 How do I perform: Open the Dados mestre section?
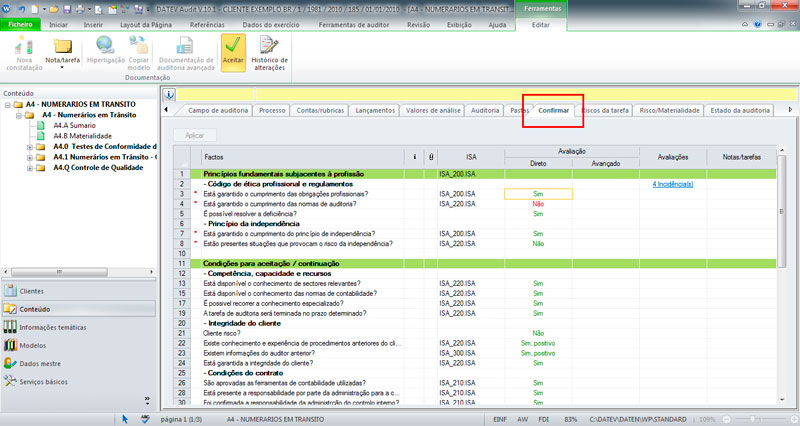(79, 363)
